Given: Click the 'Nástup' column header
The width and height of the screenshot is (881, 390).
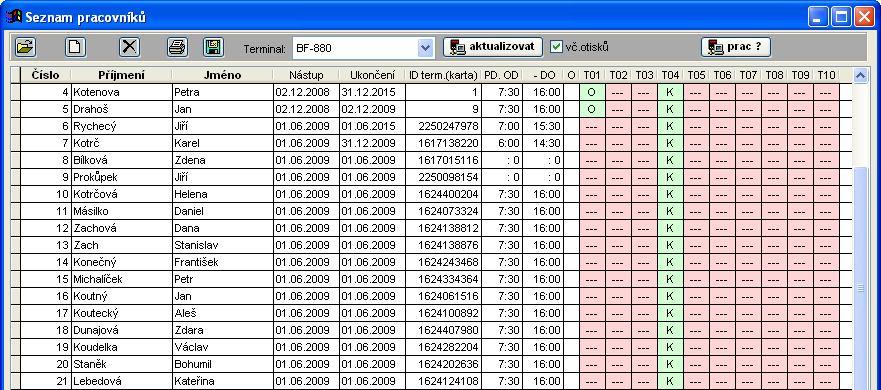Looking at the screenshot, I should click(306, 75).
